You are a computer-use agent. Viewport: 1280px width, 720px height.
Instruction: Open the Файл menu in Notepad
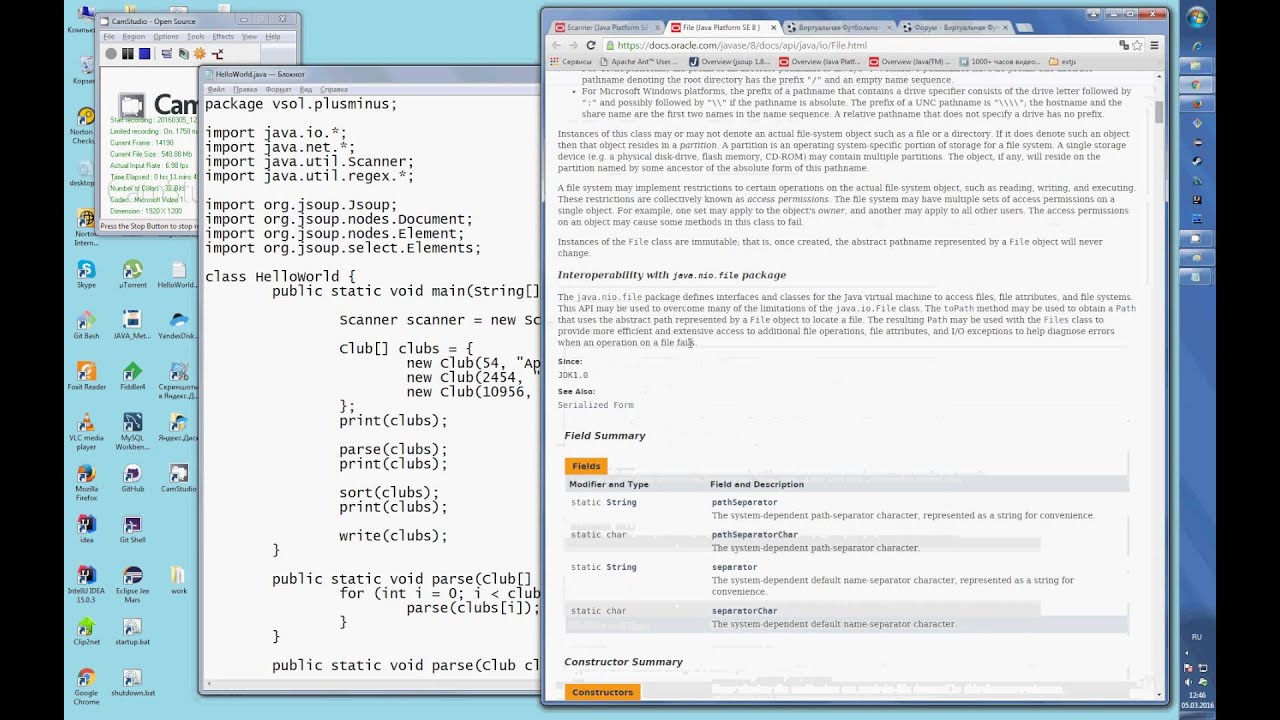[x=215, y=89]
